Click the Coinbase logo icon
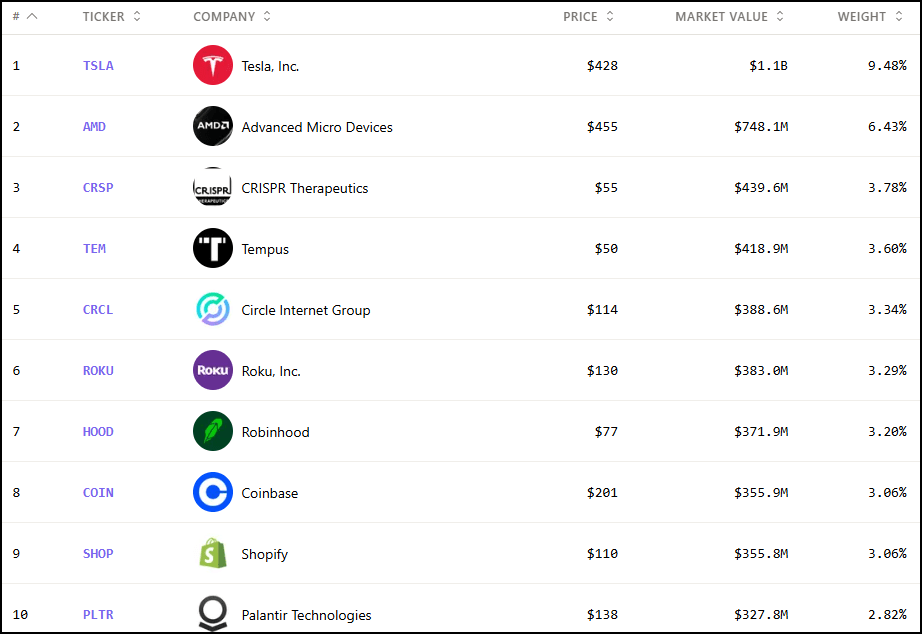Viewport: 922px width, 634px height. coord(213,492)
